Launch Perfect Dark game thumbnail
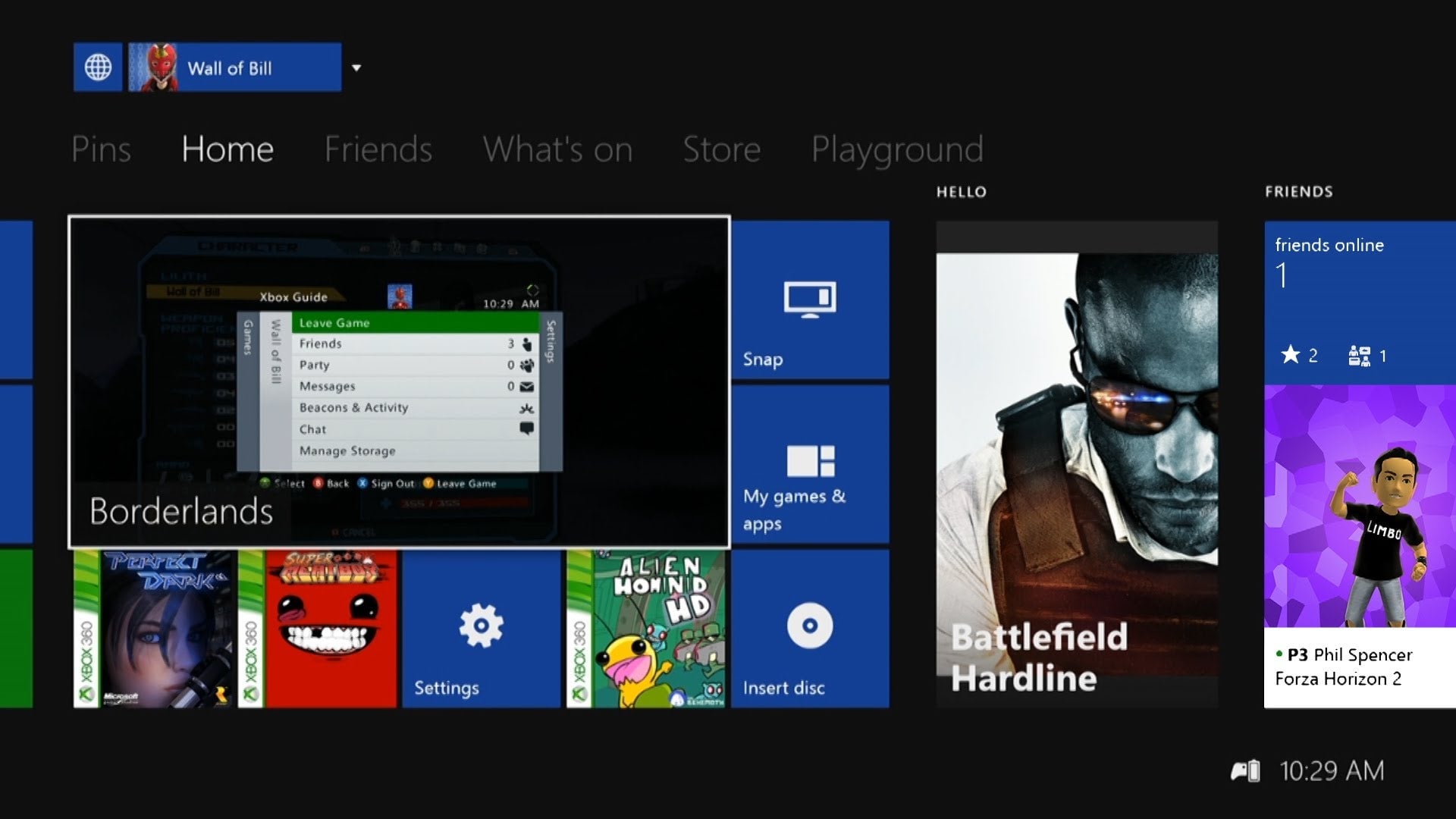 point(153,629)
